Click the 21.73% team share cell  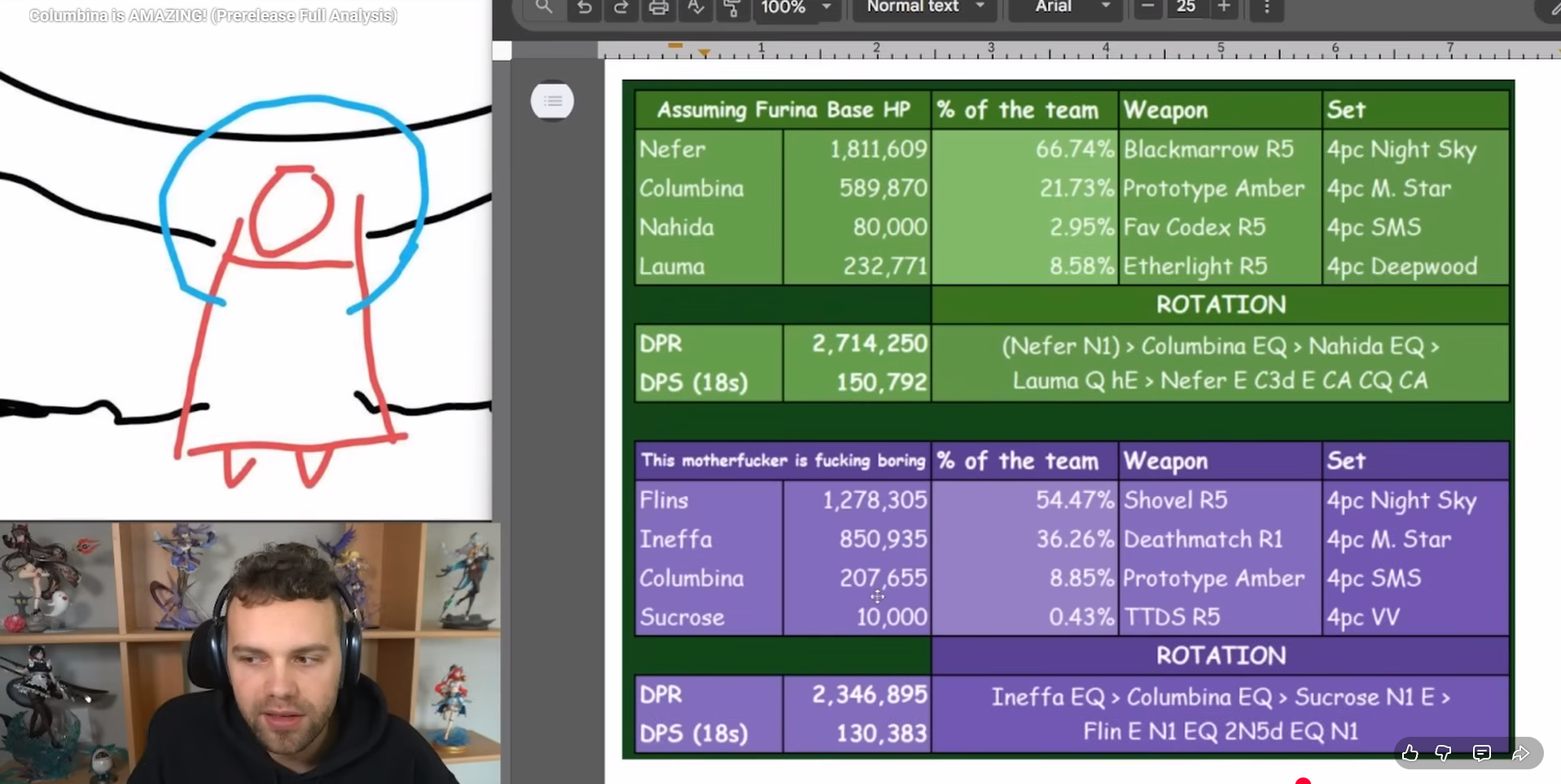pyautogui.click(x=1025, y=188)
